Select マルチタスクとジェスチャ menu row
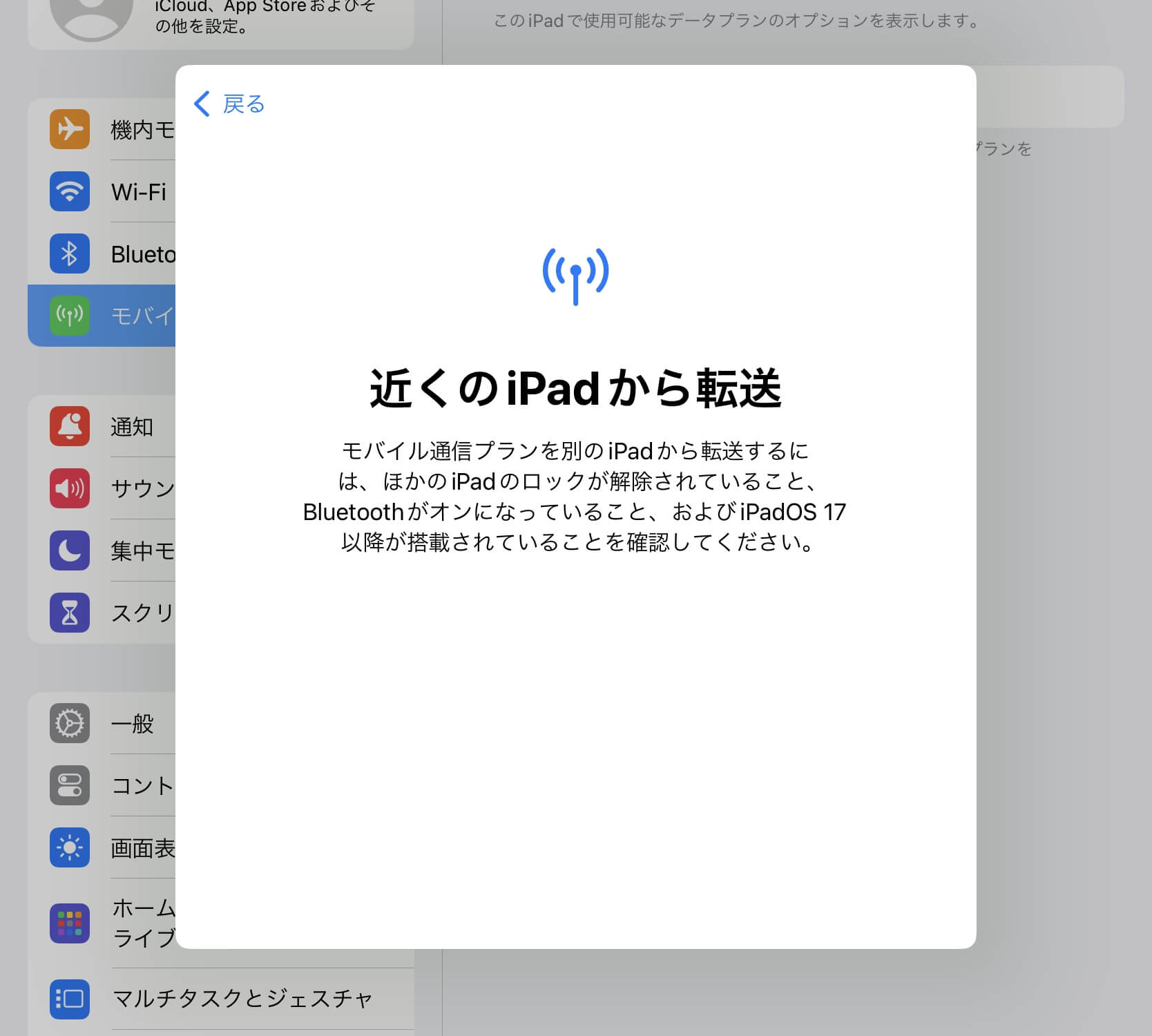1152x1036 pixels. click(x=242, y=999)
